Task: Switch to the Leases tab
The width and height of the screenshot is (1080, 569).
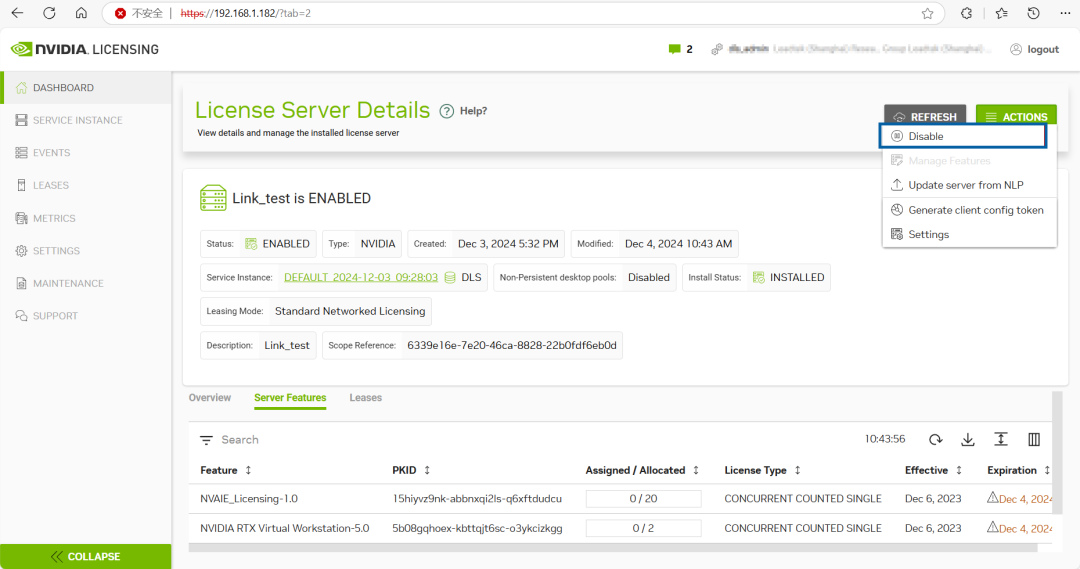Action: click(365, 397)
